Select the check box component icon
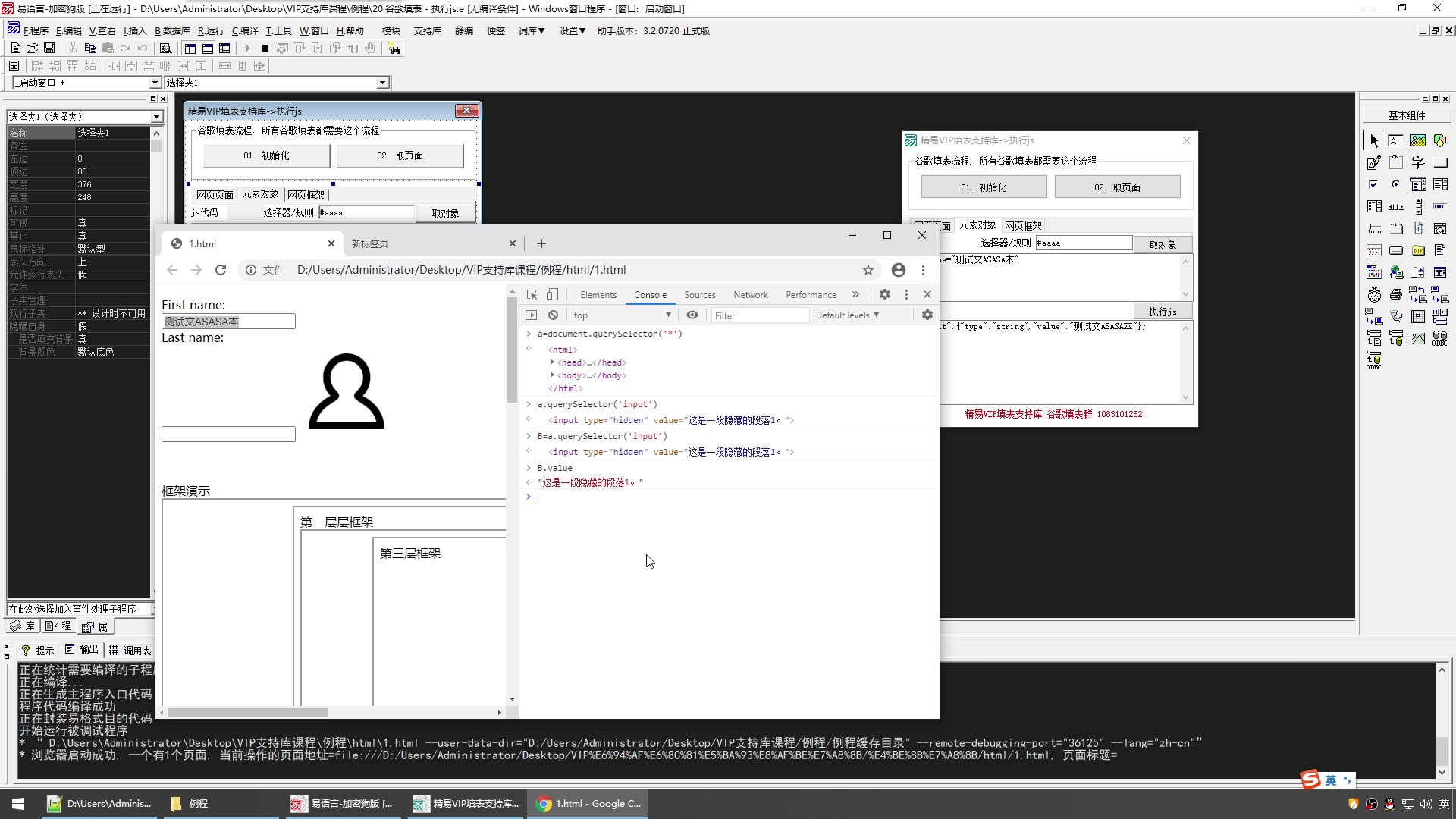The image size is (1456, 819). [x=1374, y=184]
